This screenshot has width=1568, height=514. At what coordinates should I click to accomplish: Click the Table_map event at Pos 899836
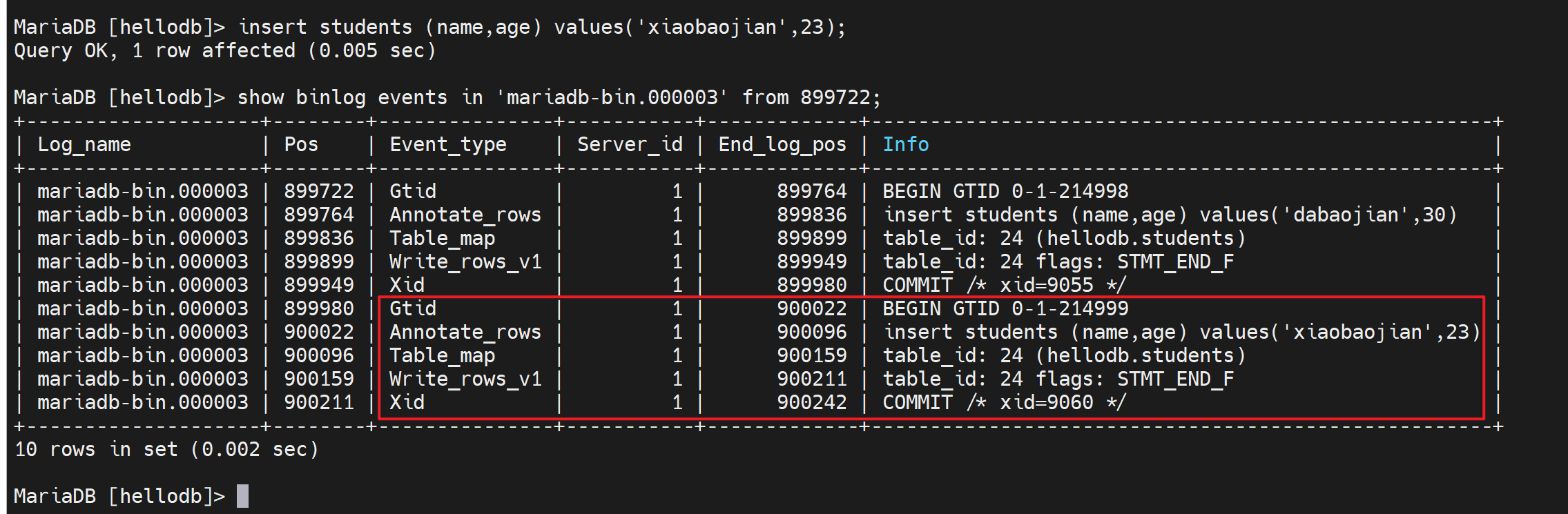point(442,239)
